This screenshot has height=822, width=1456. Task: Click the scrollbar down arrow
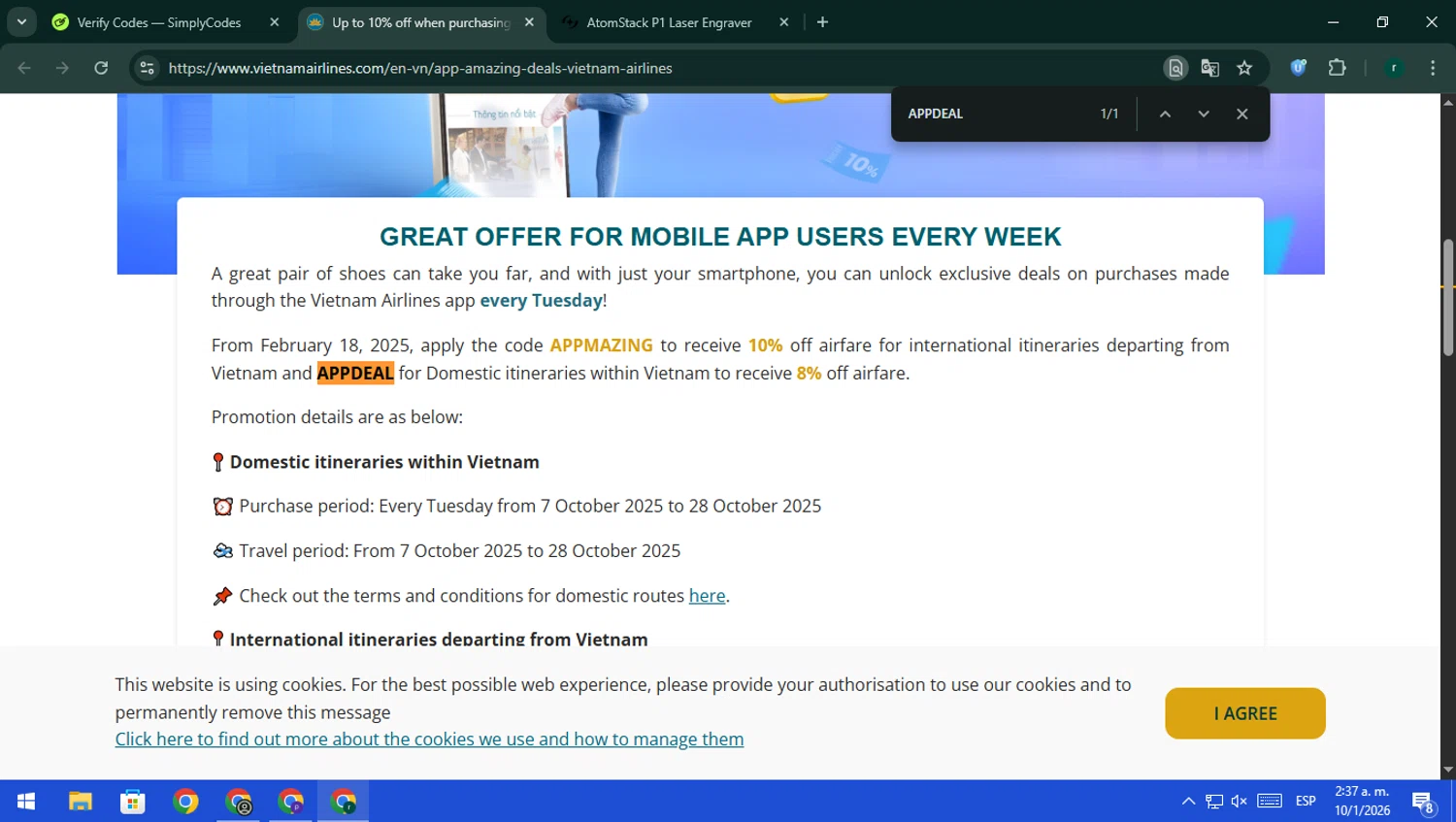tap(1448, 770)
